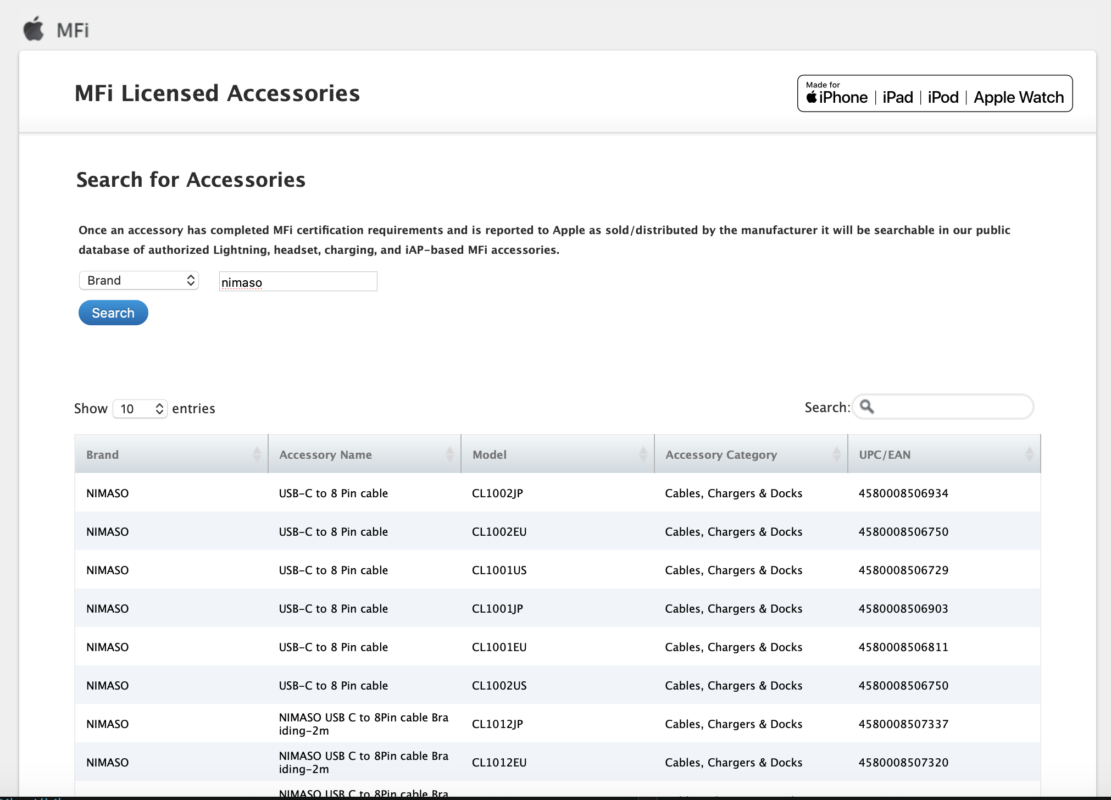Click the Braiding-2m cable name for CL1012JP

(x=363, y=724)
